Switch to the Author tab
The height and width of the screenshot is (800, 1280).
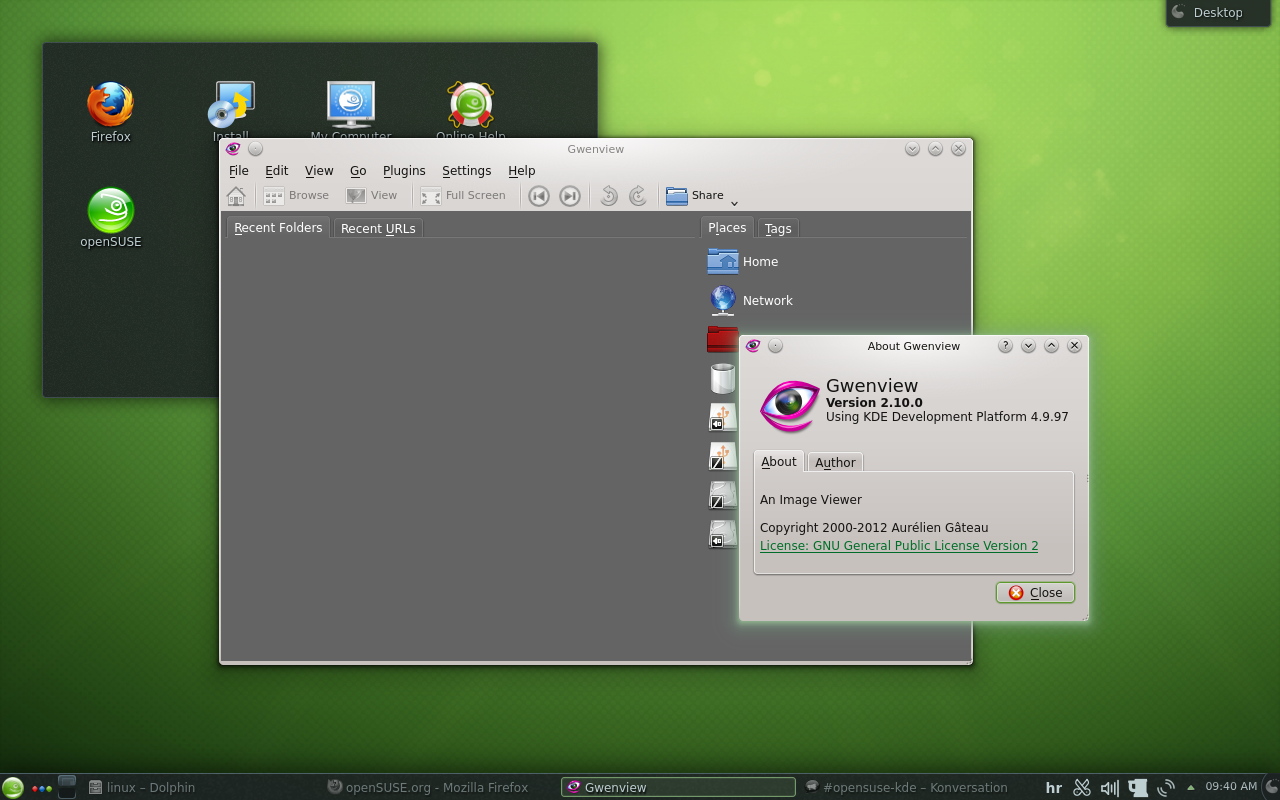[835, 462]
